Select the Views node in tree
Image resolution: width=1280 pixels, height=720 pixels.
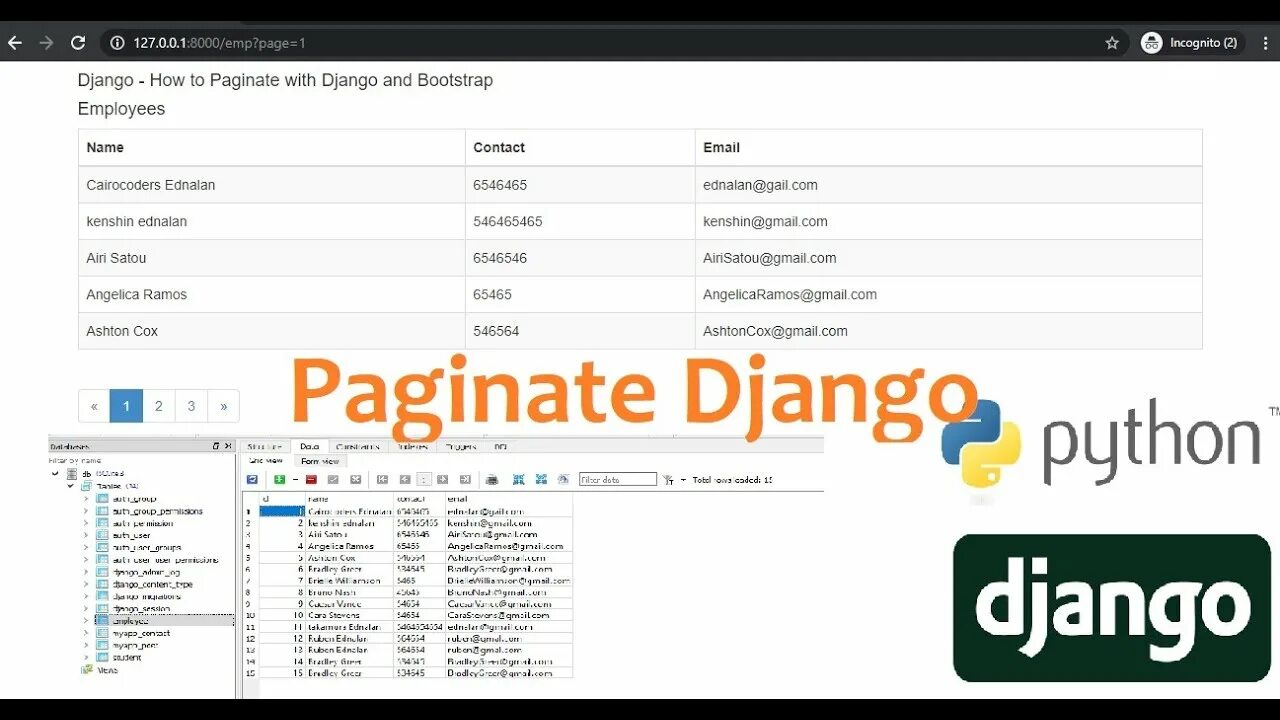coord(99,670)
